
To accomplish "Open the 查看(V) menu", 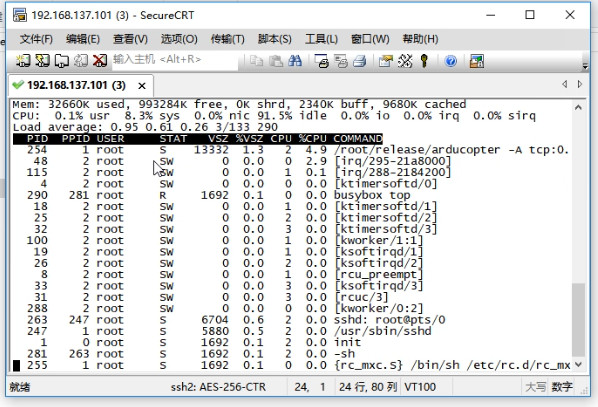I will [x=130, y=39].
